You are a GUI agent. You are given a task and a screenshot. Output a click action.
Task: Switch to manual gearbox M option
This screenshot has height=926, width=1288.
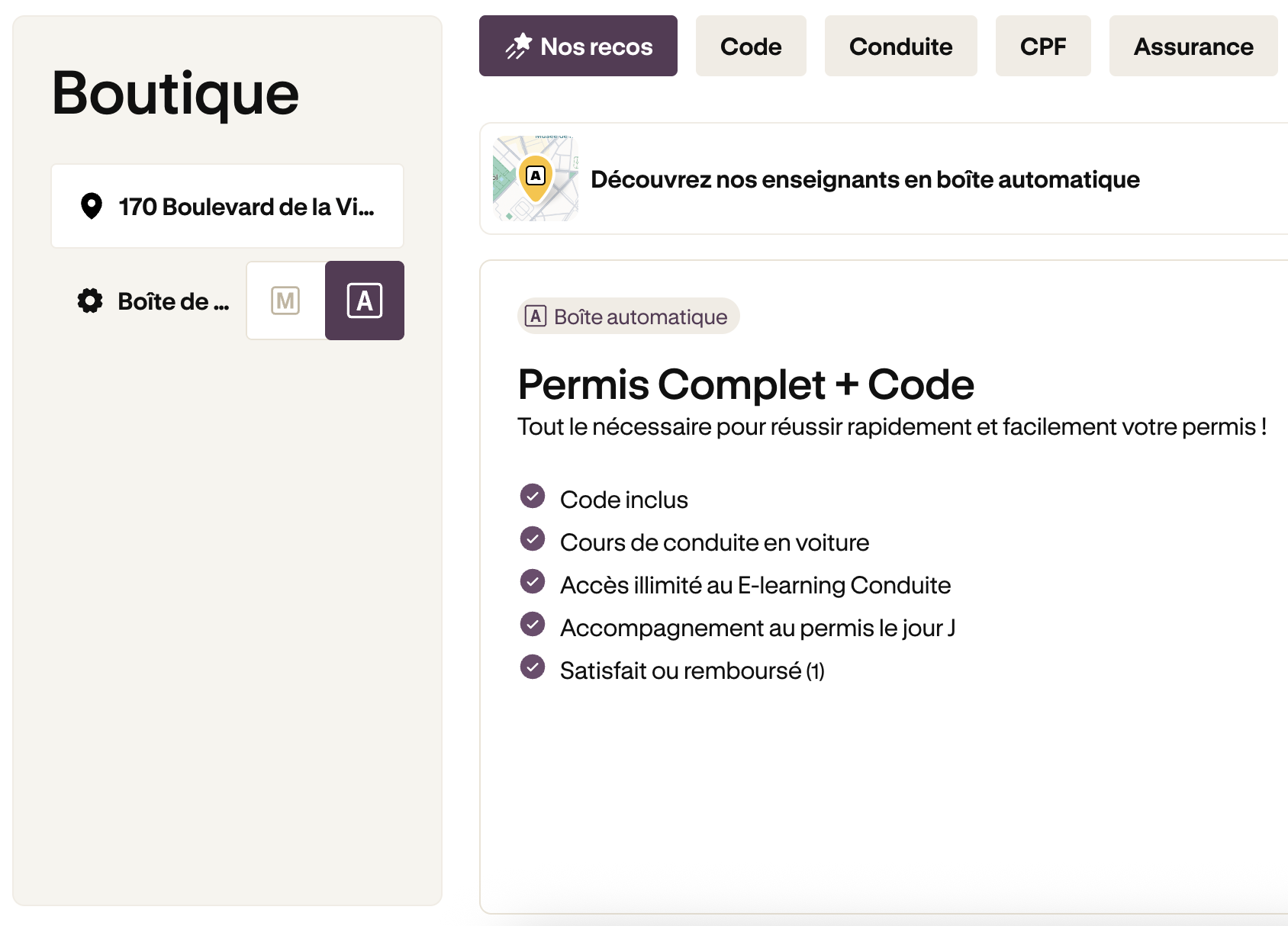click(285, 301)
